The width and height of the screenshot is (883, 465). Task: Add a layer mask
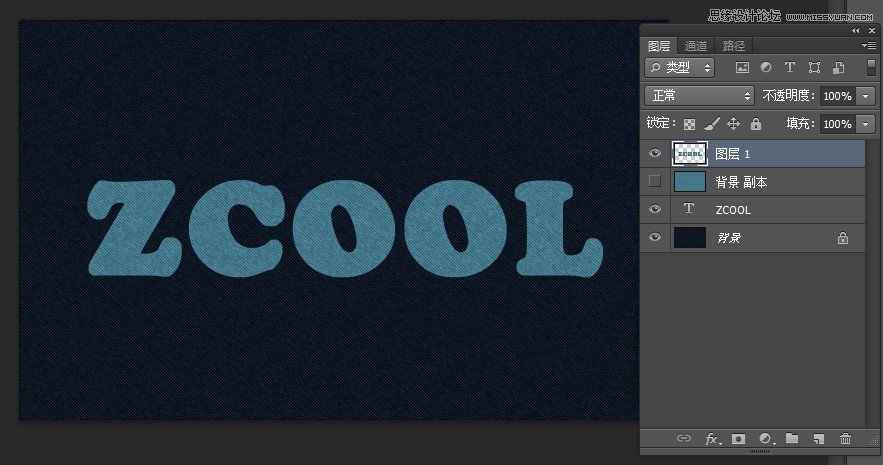point(738,439)
